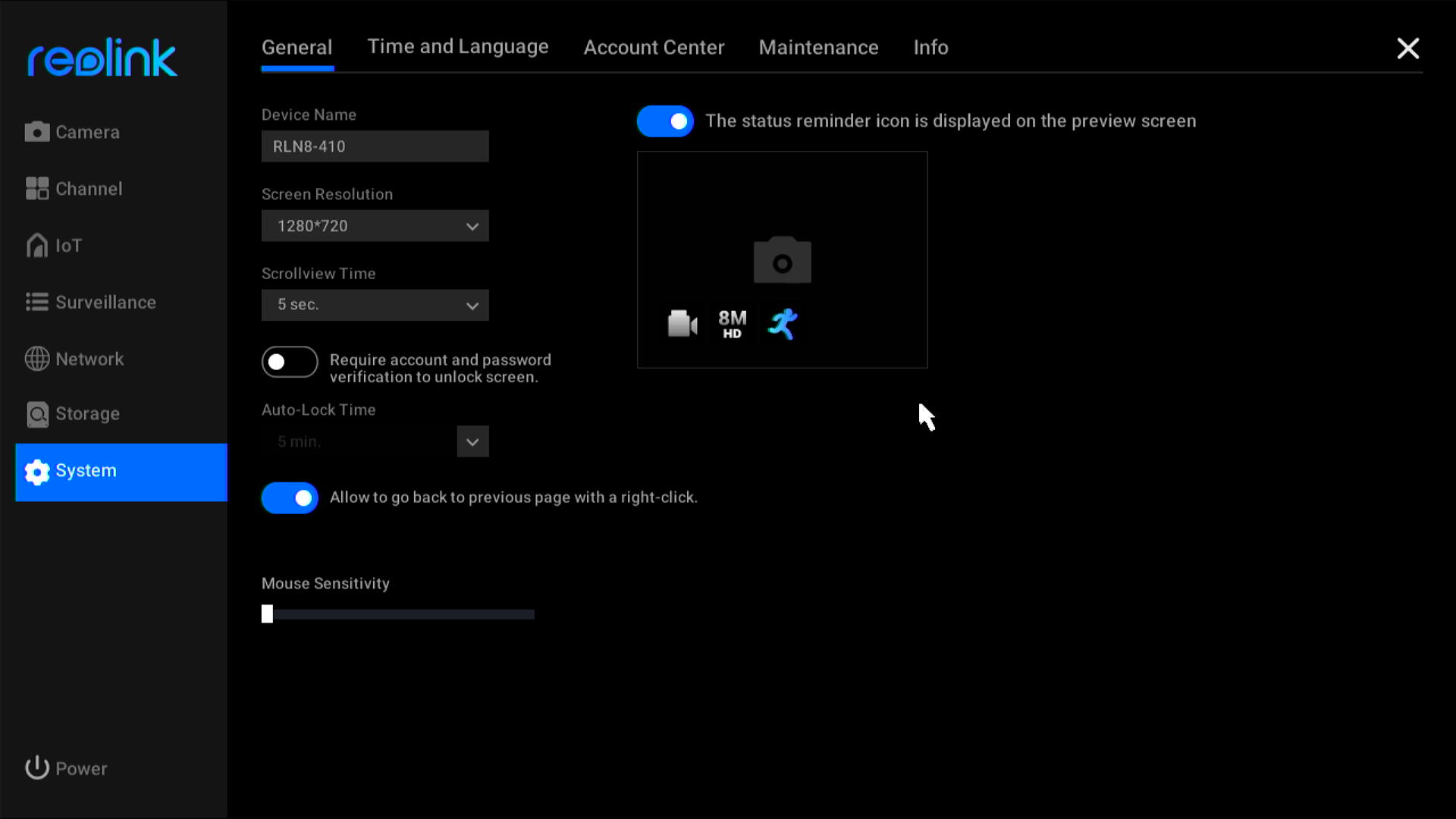Image resolution: width=1456 pixels, height=819 pixels.
Task: Click the 'Screen Resolution' label
Action: 327,194
